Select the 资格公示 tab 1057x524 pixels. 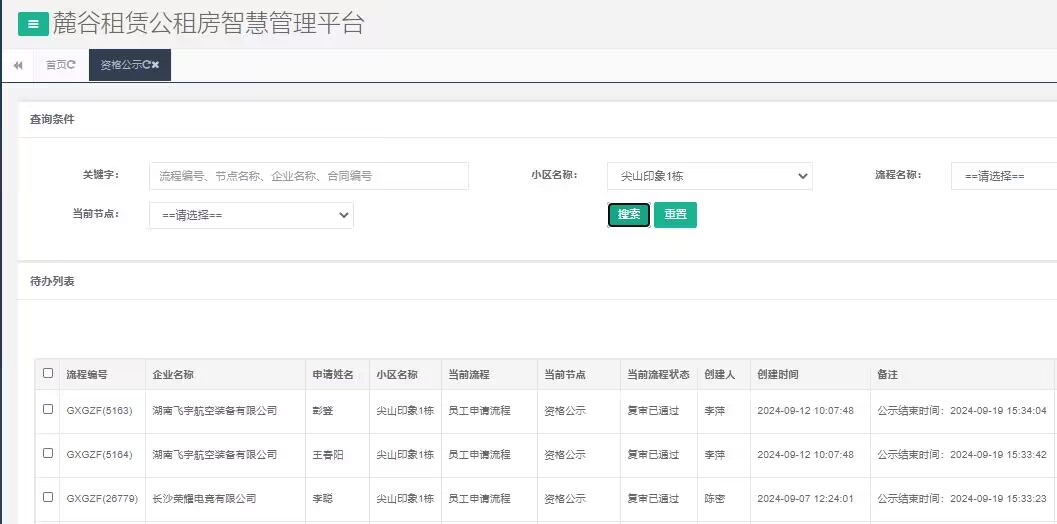click(119, 65)
